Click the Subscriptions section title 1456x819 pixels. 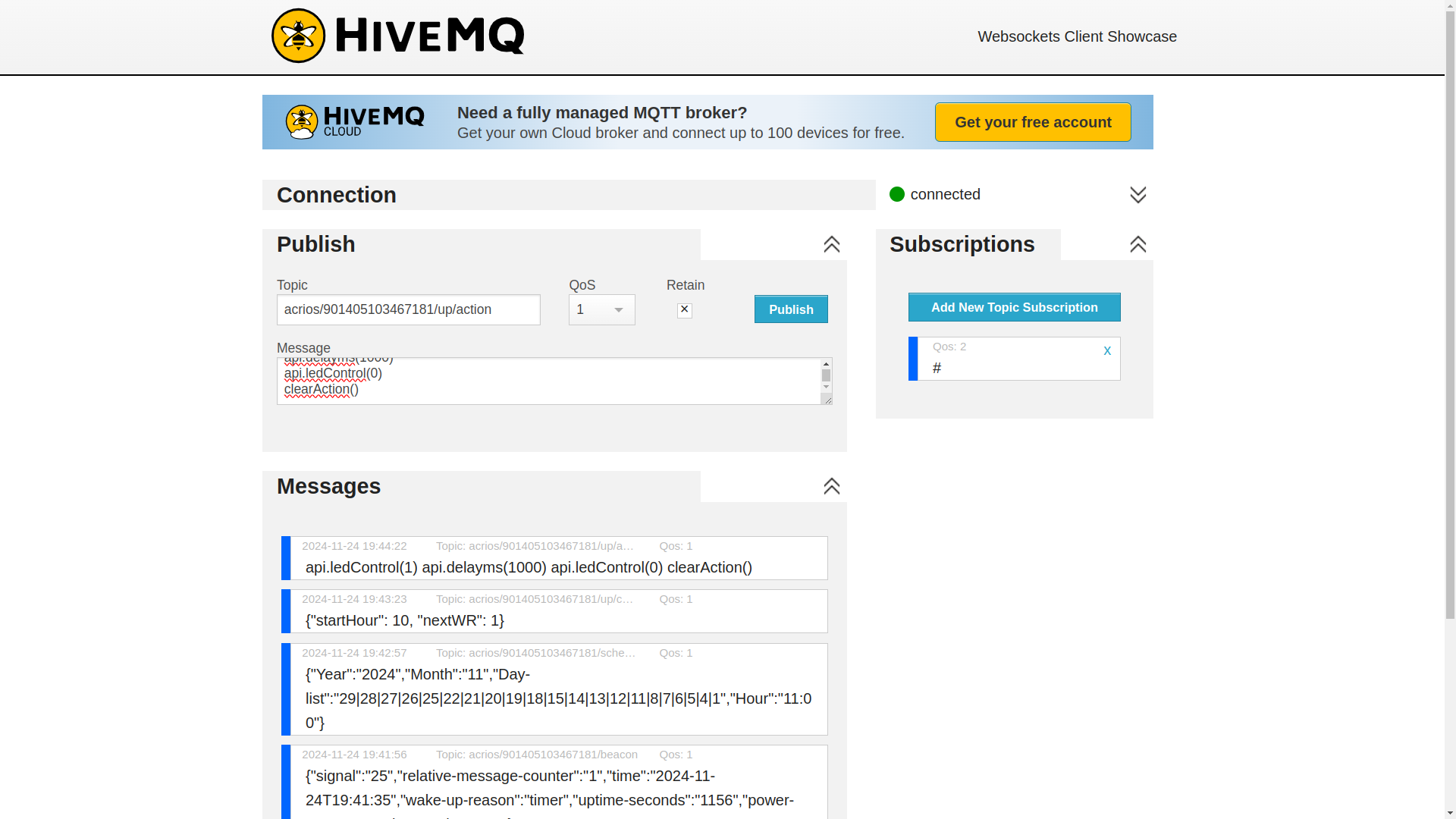click(962, 244)
